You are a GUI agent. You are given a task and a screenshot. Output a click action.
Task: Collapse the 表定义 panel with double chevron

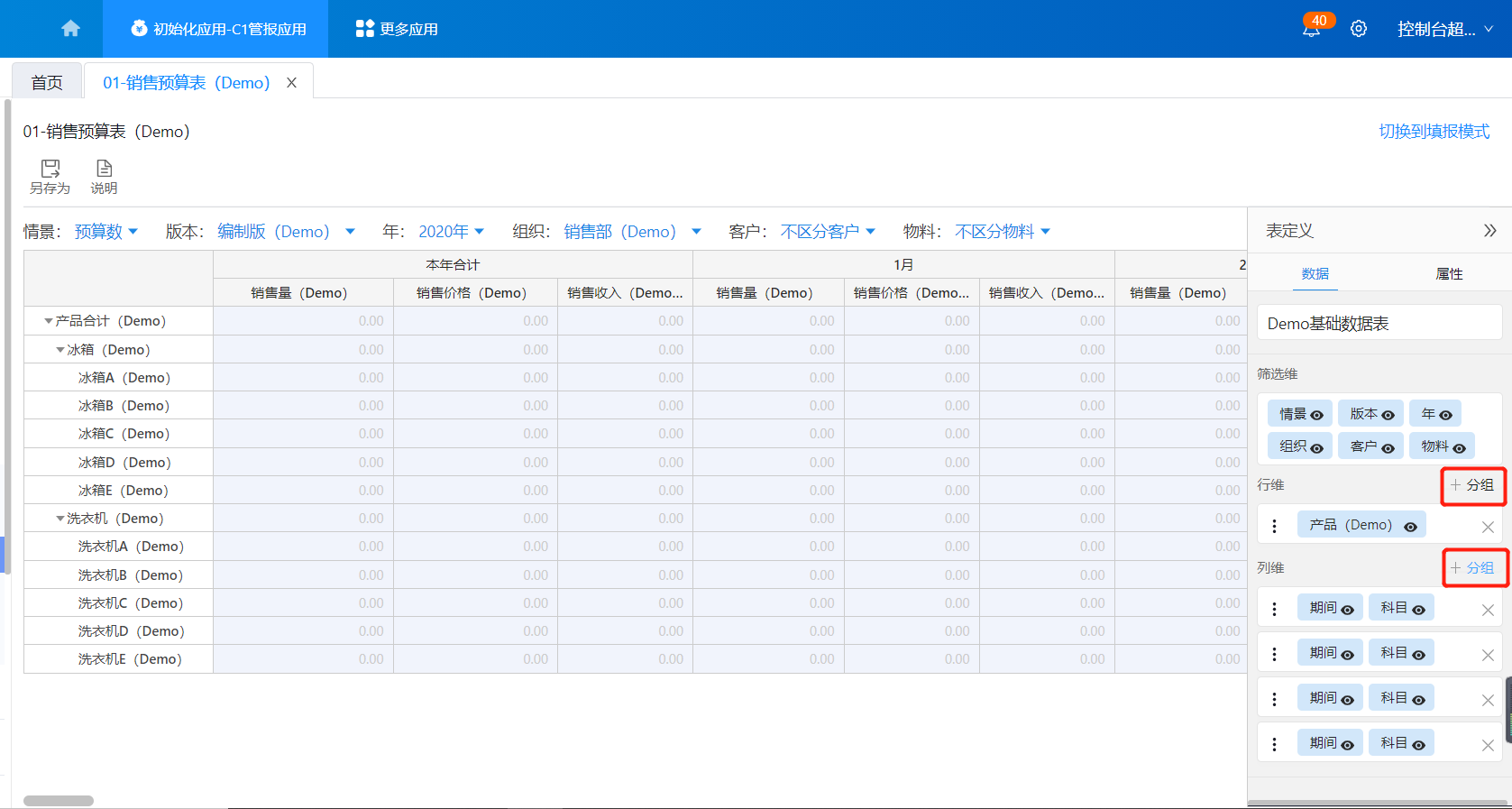[1489, 231]
